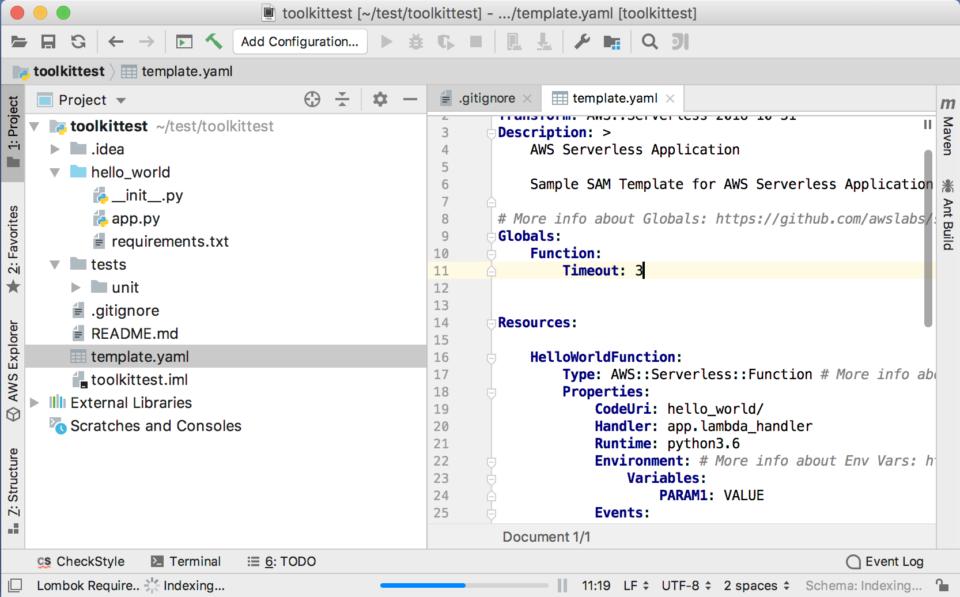Hide the Project tool window

coord(410,99)
